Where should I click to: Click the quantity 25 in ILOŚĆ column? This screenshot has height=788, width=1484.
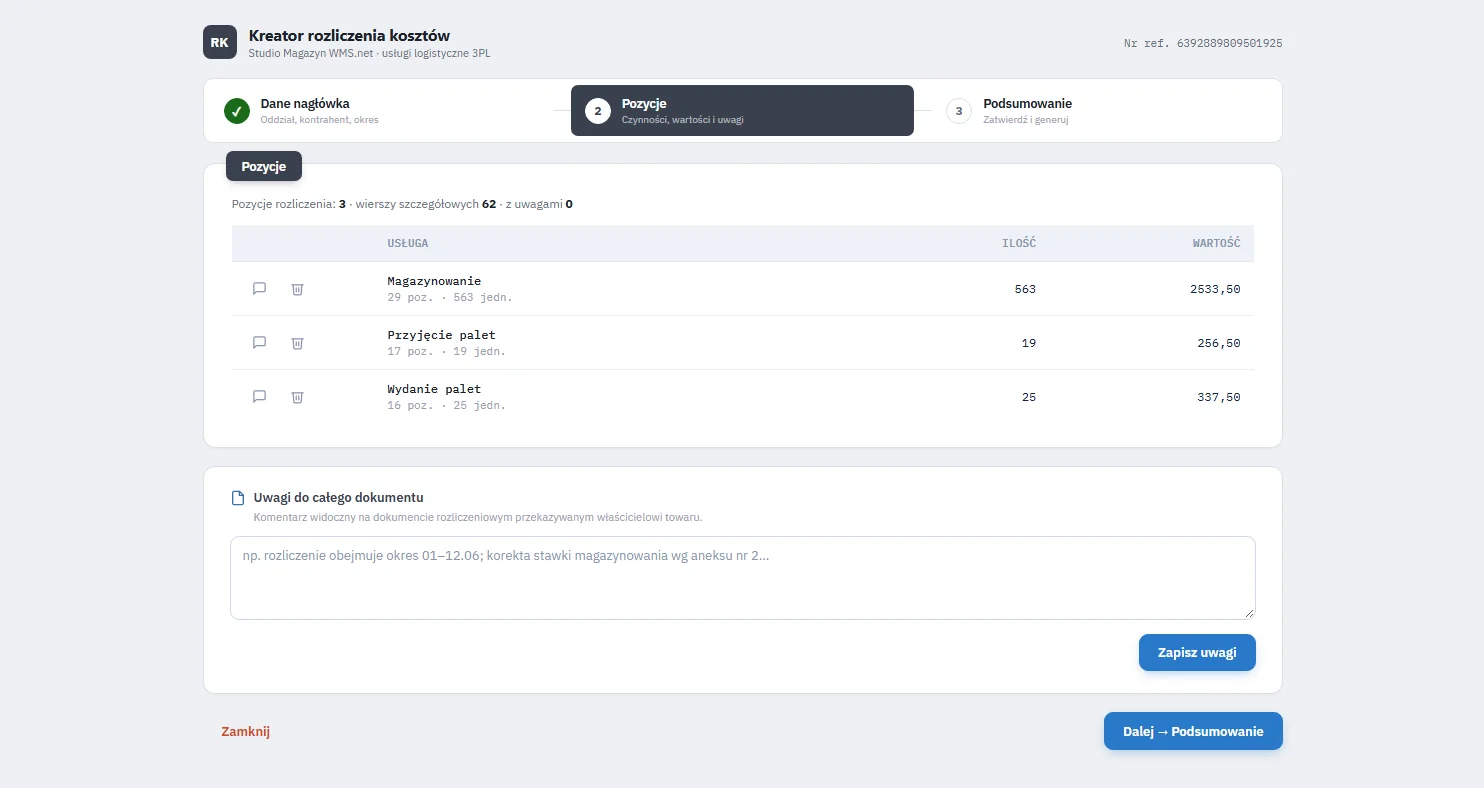coord(1029,397)
